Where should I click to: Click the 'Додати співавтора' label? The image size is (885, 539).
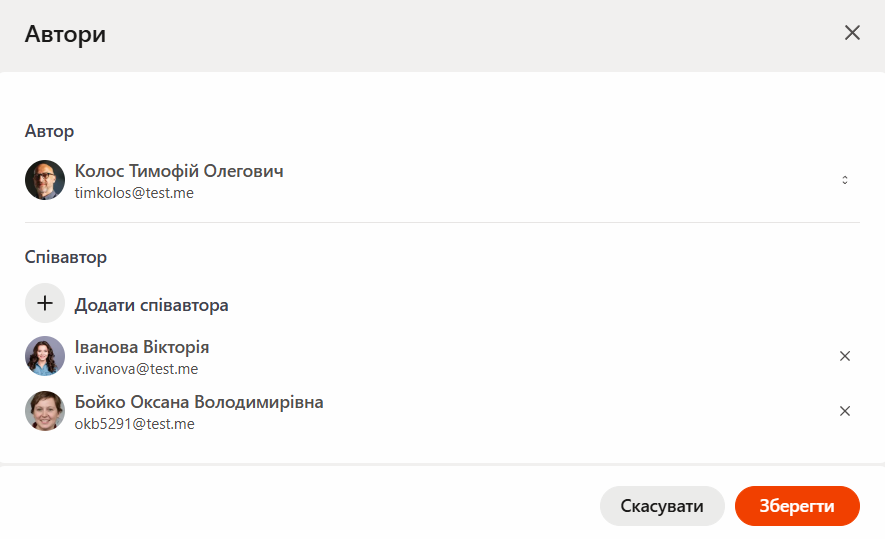(x=152, y=305)
